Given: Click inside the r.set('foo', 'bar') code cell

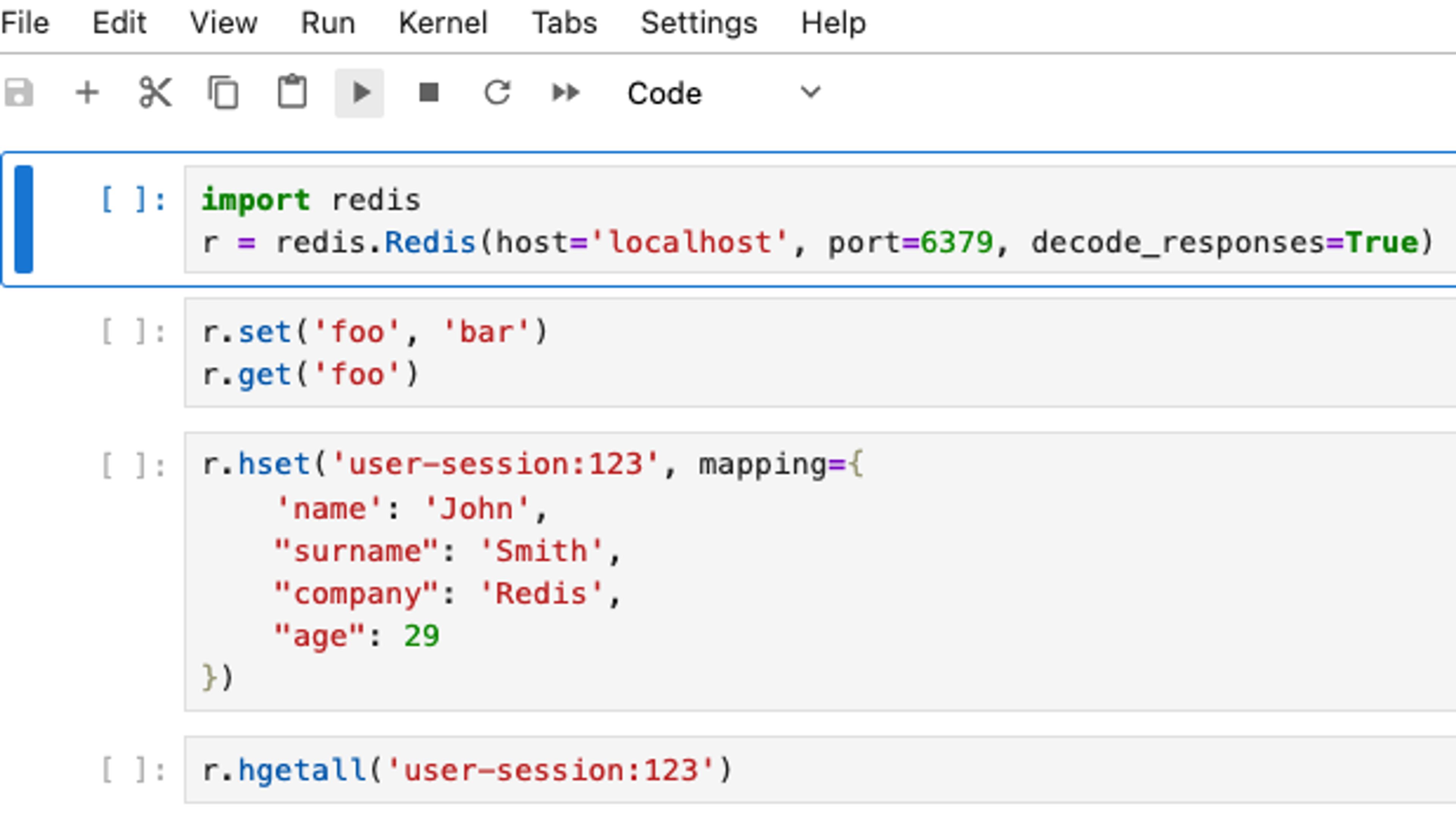Looking at the screenshot, I should pos(806,353).
